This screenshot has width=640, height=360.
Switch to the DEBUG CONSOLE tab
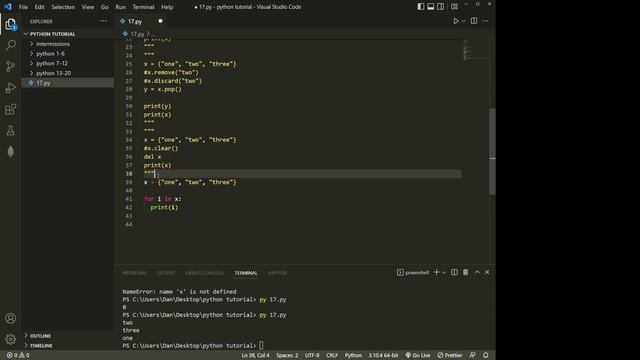pos(204,273)
